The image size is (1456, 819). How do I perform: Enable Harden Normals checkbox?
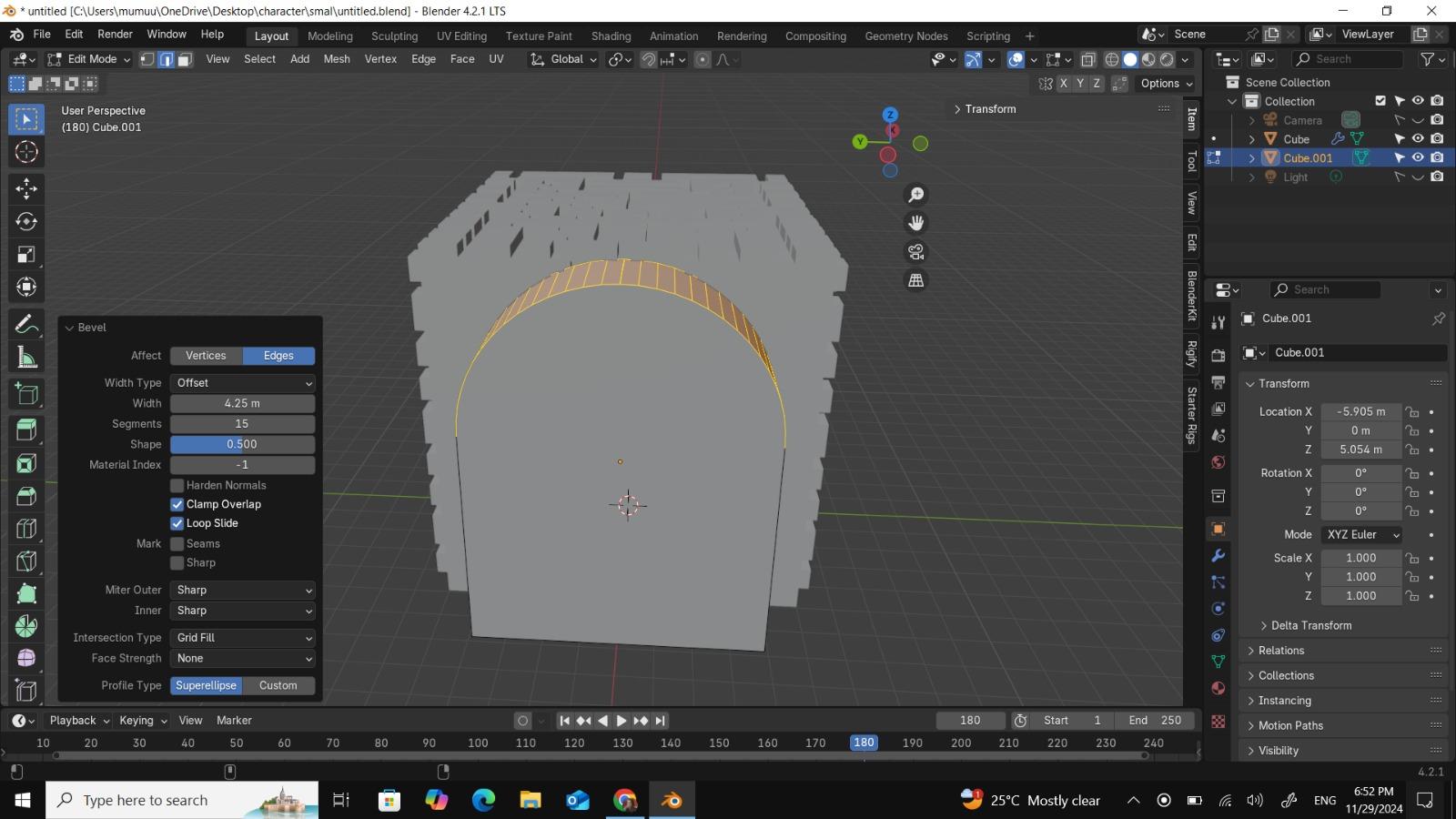click(177, 485)
